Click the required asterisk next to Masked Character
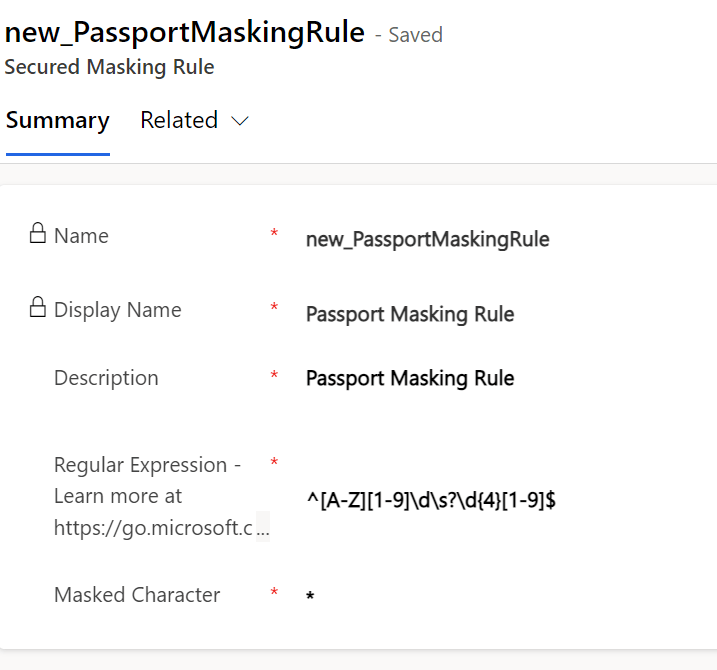The height and width of the screenshot is (670, 717). pyautogui.click(x=274, y=594)
